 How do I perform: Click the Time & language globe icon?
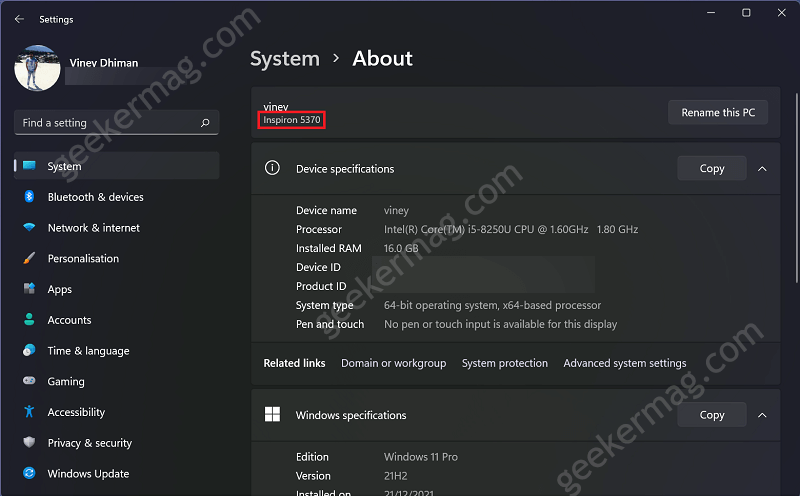29,350
